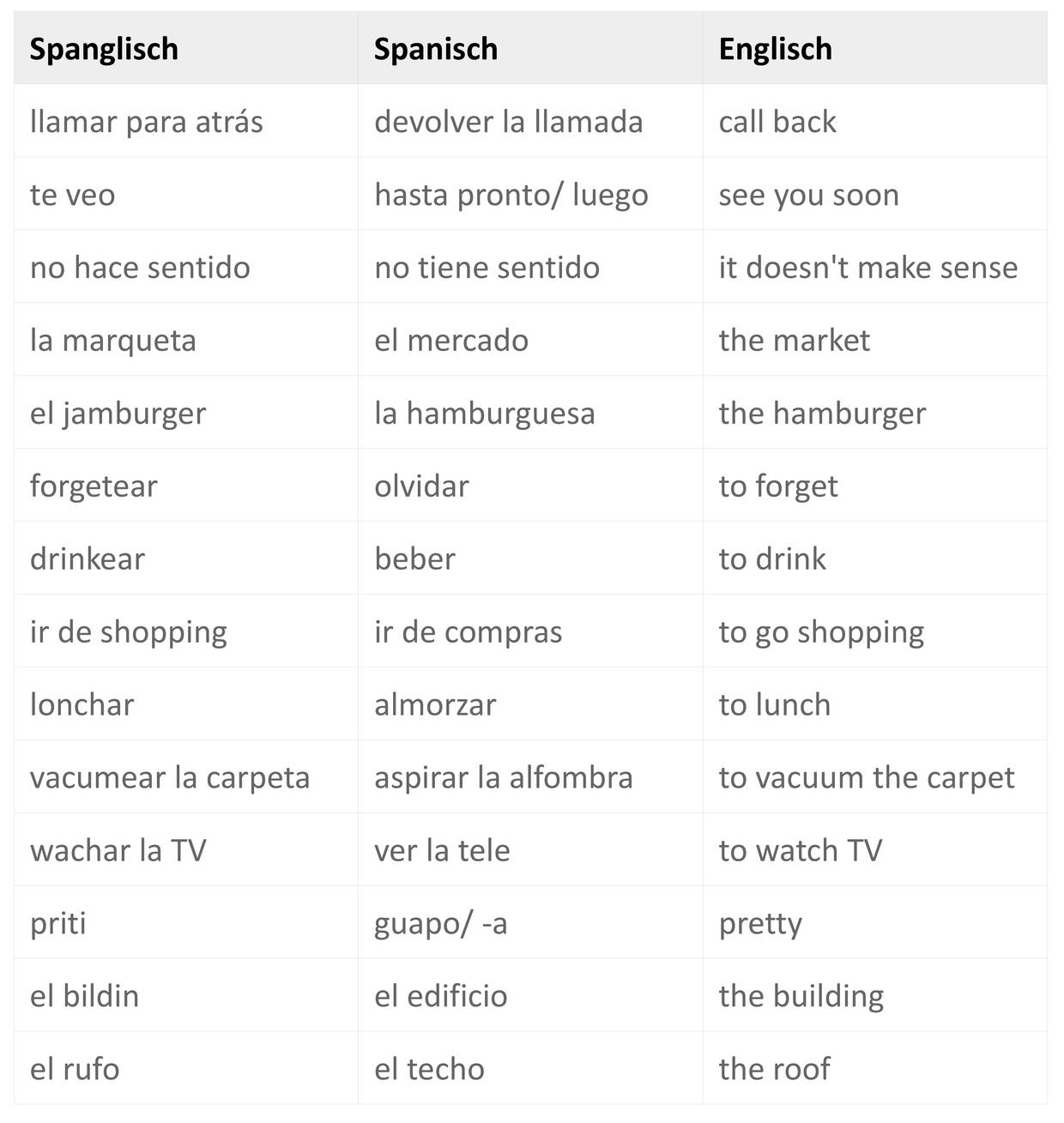This screenshot has height=1123, width=1064.
Task: Click the 'el jamburger' cell
Action: click(x=118, y=414)
